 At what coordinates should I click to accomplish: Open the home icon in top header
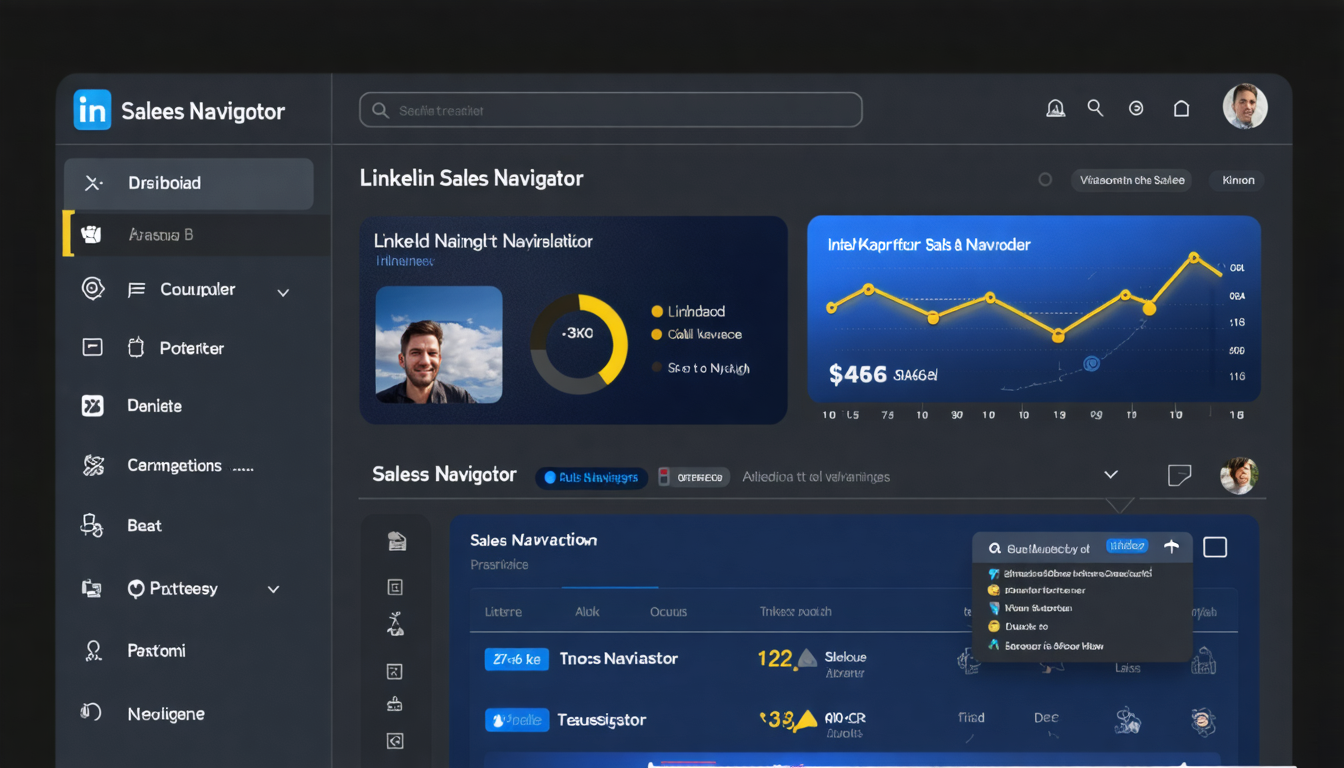tap(1181, 109)
